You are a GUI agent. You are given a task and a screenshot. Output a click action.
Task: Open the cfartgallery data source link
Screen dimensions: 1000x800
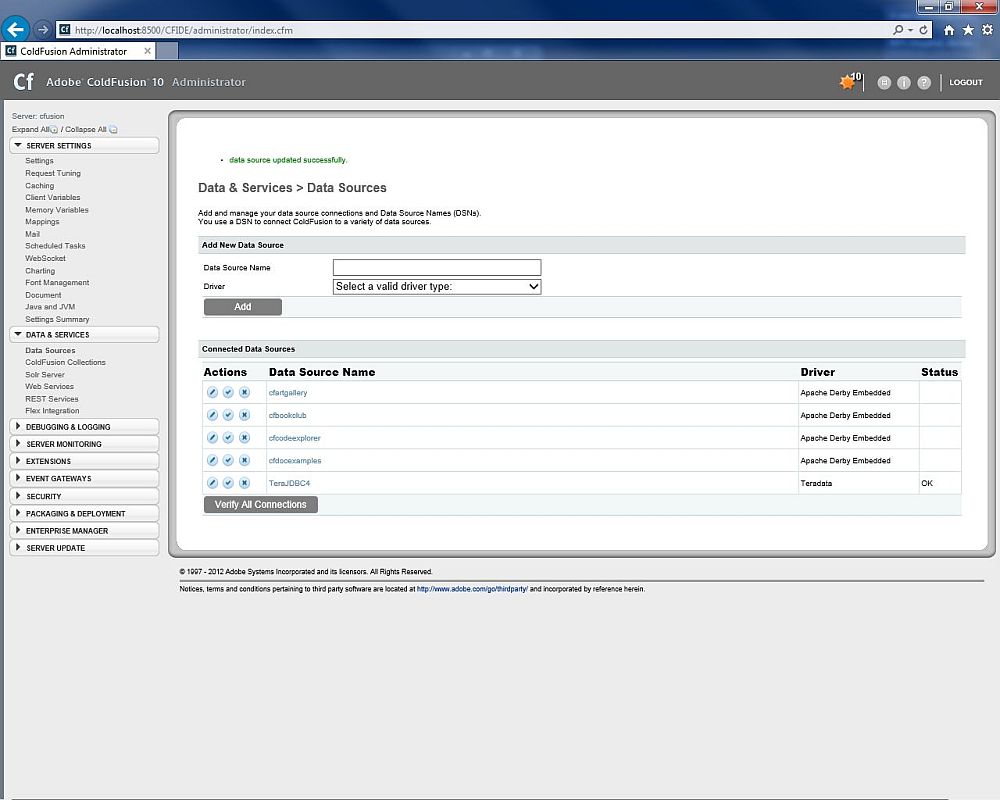288,393
